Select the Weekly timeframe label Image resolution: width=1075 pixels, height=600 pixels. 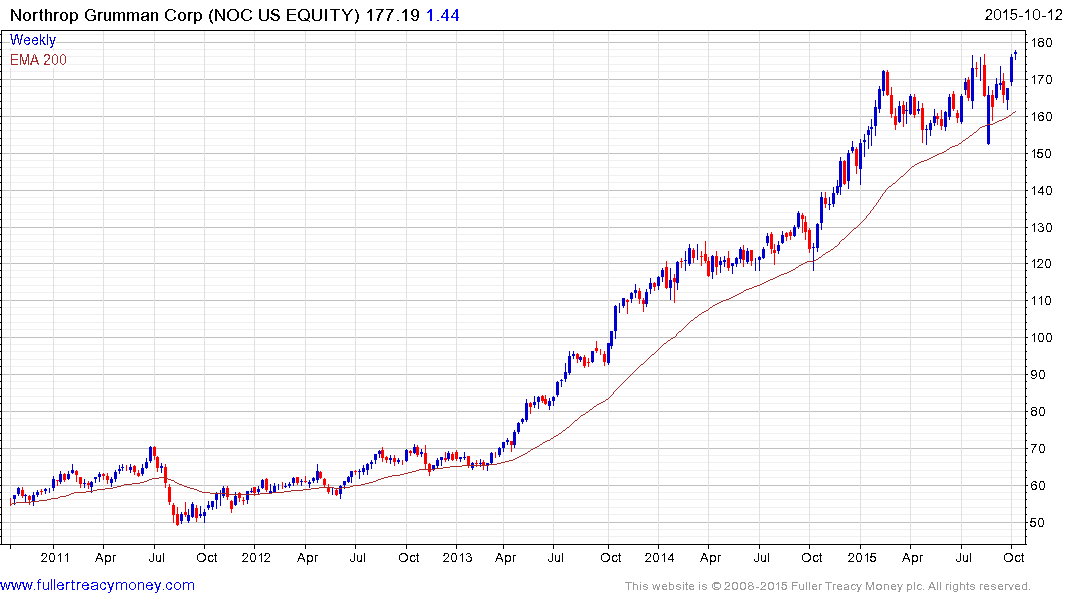click(33, 40)
